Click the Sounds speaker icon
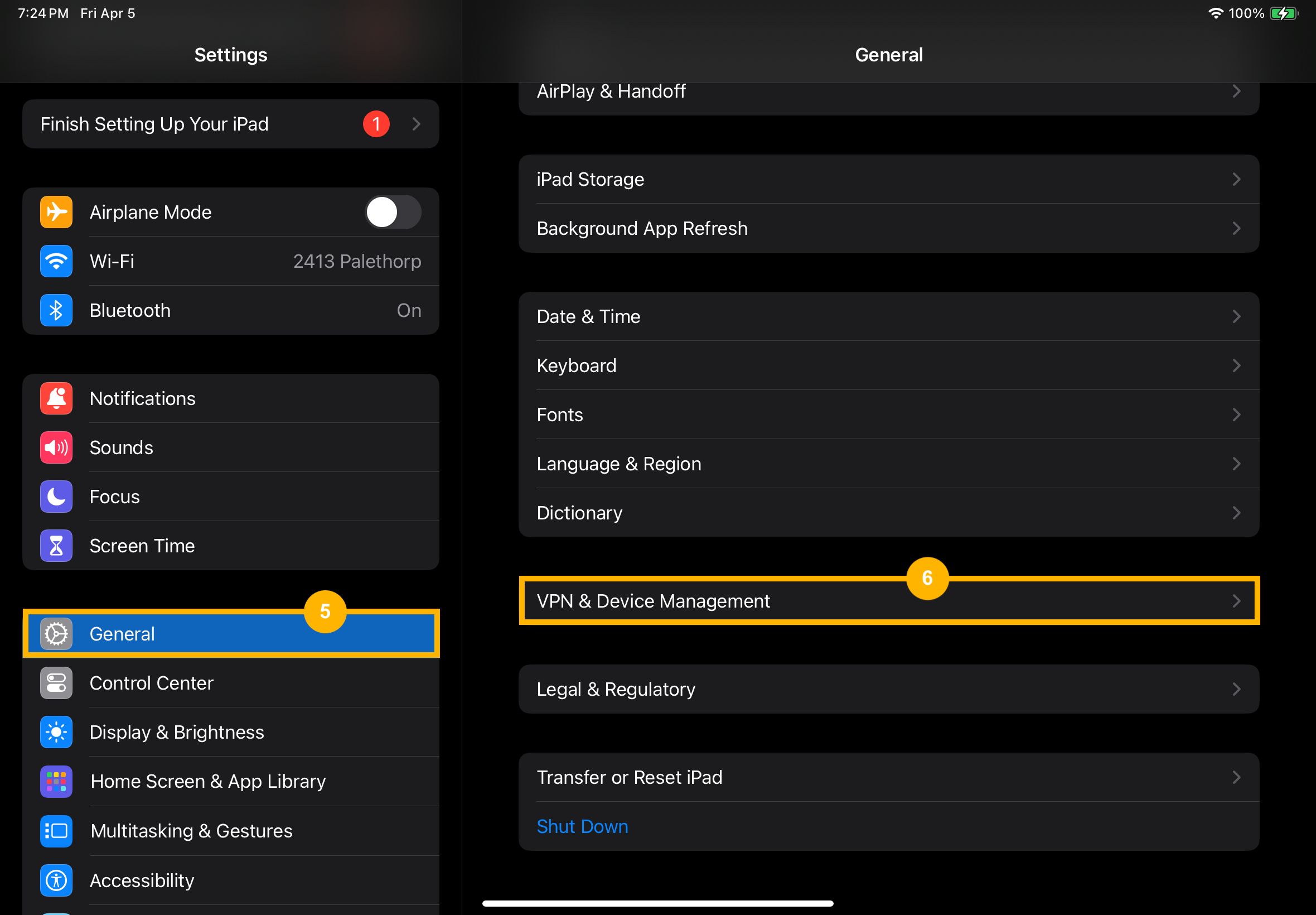The width and height of the screenshot is (1316, 915). coord(56,447)
